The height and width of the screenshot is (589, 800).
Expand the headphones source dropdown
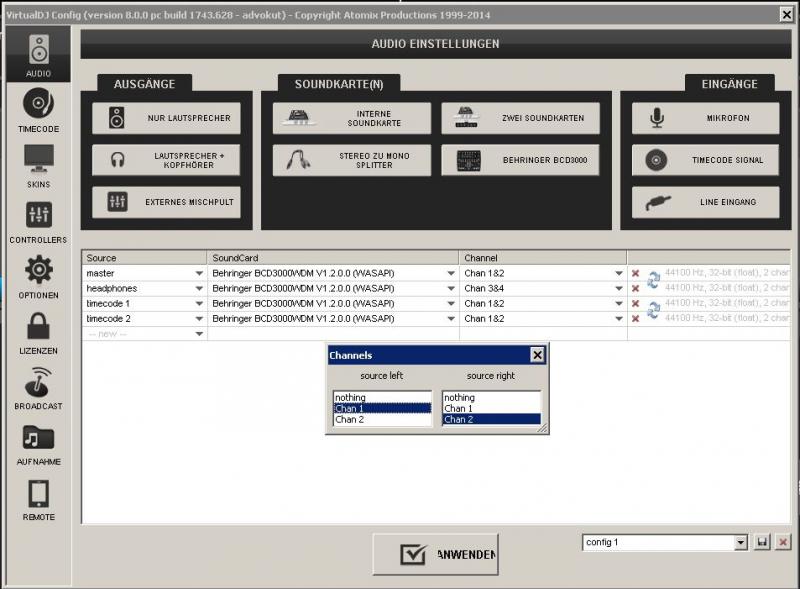pyautogui.click(x=199, y=288)
